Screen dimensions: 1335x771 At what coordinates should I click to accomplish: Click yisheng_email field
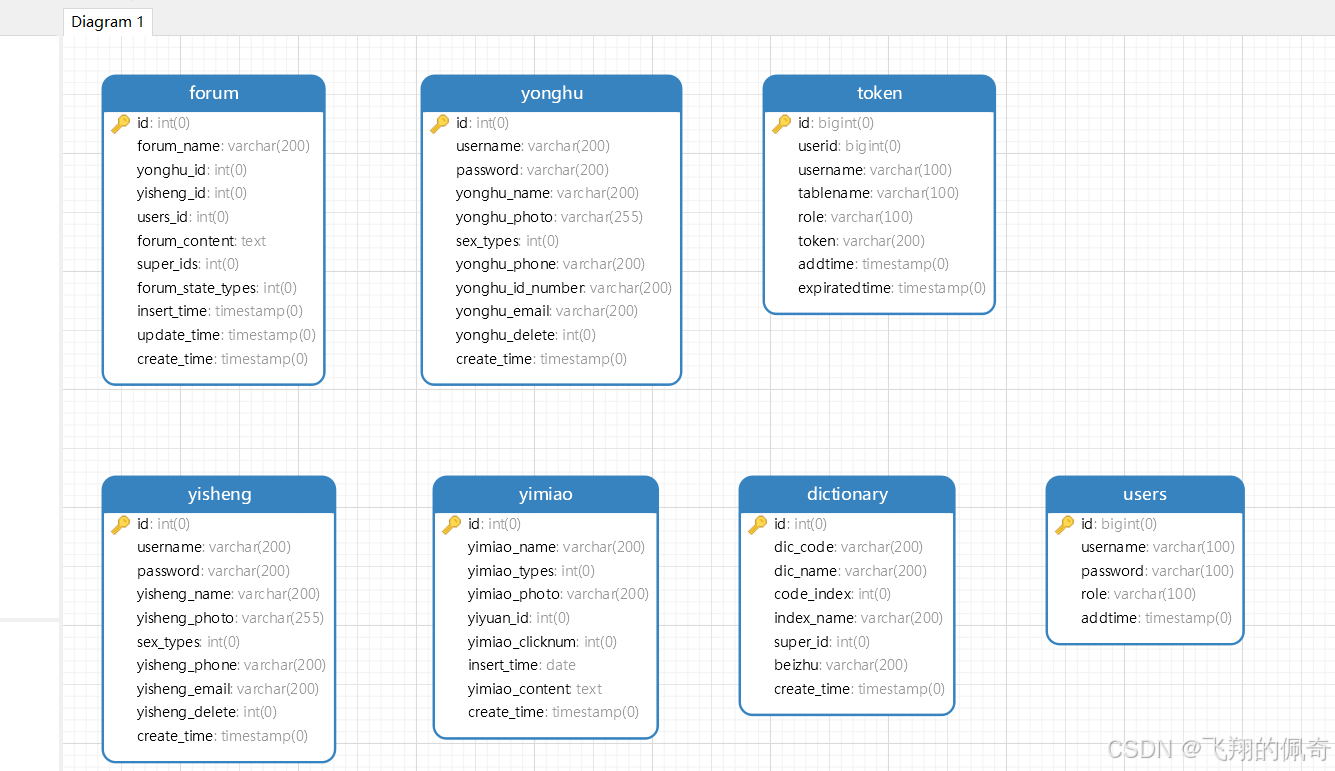point(228,689)
